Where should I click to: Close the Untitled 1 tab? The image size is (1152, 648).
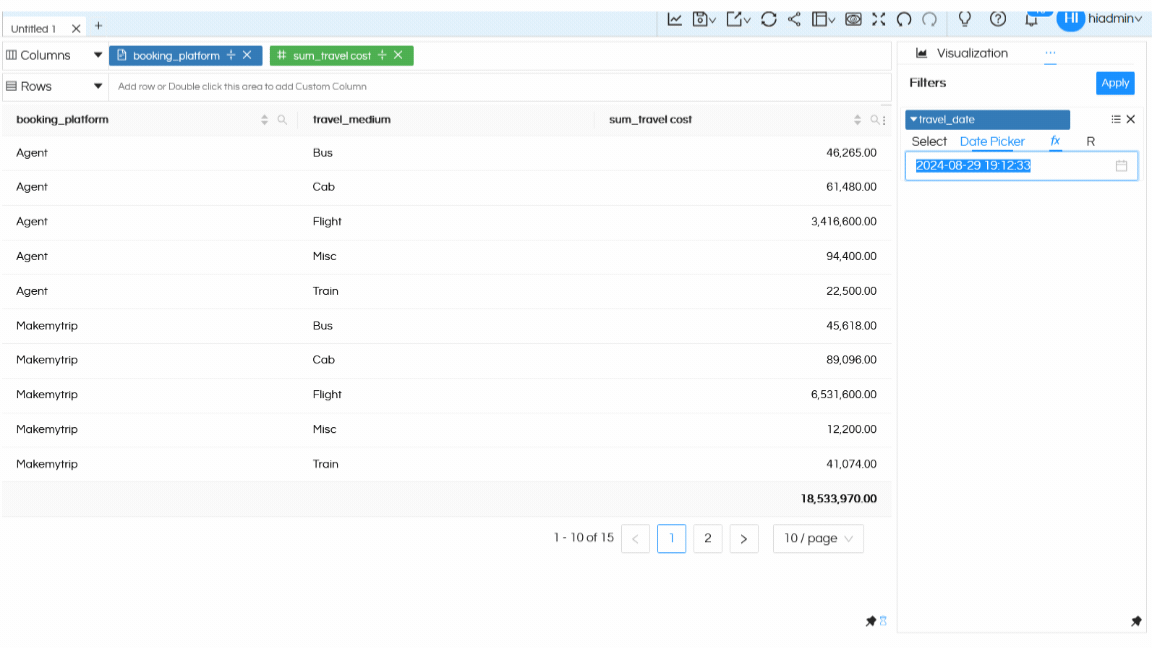76,29
